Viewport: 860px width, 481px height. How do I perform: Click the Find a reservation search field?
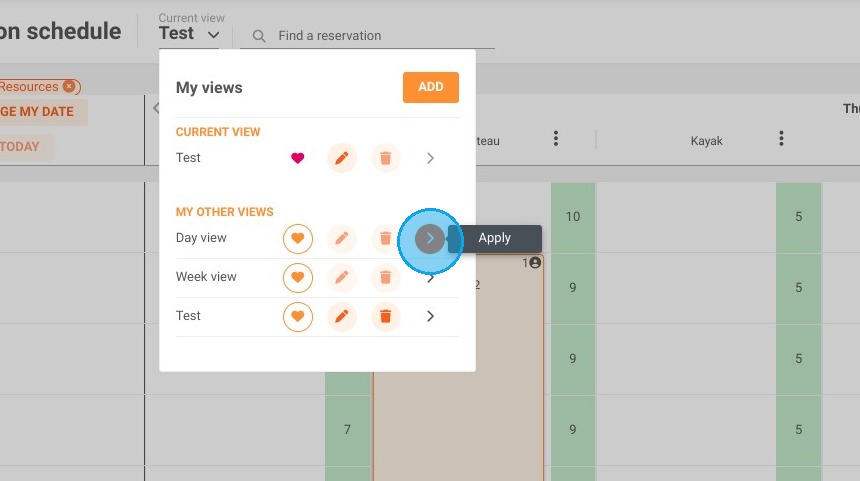(367, 36)
